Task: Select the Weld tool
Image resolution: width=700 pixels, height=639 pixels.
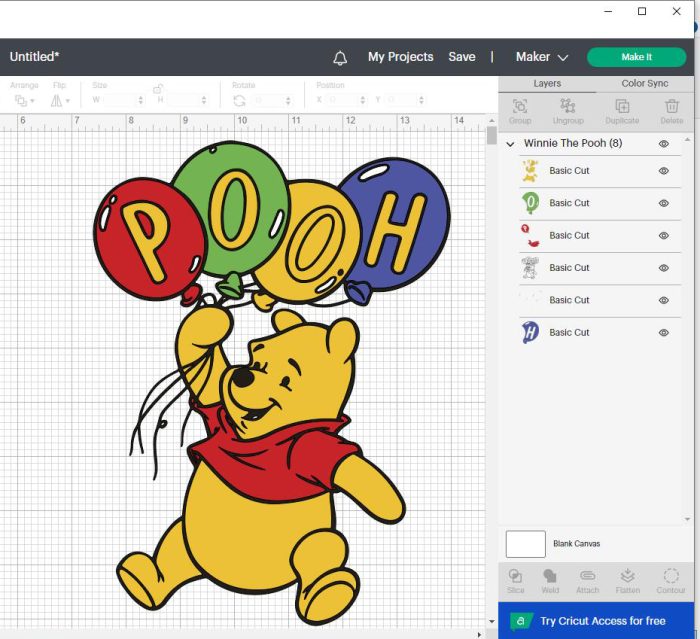Action: point(550,576)
